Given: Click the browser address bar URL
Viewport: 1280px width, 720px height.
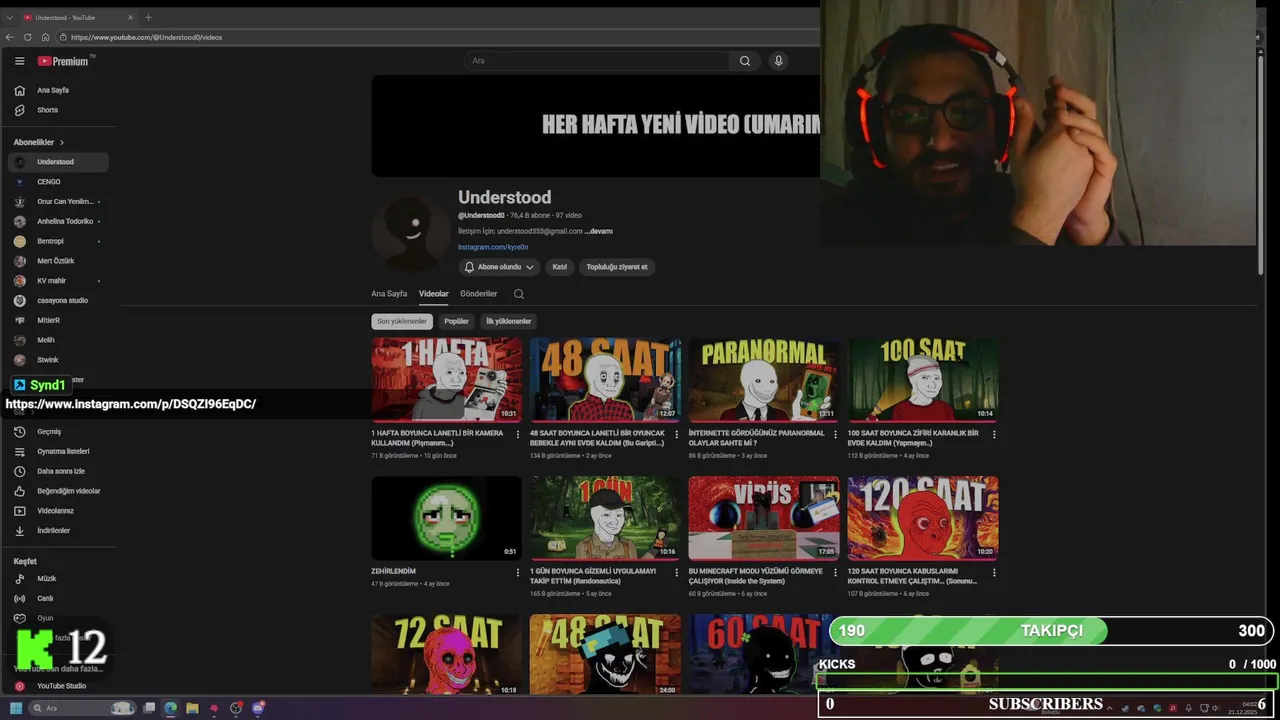Looking at the screenshot, I should pyautogui.click(x=147, y=37).
